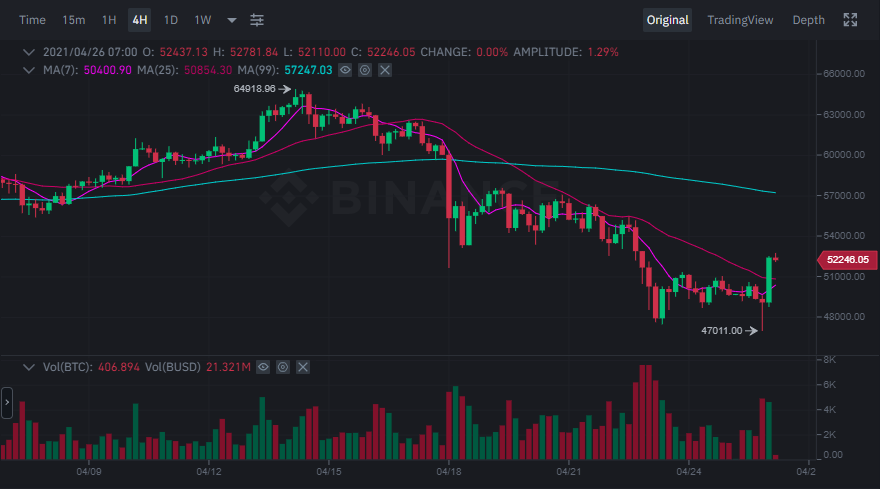
Task: Hide the Volume indicator bars
Action: pyautogui.click(x=263, y=367)
